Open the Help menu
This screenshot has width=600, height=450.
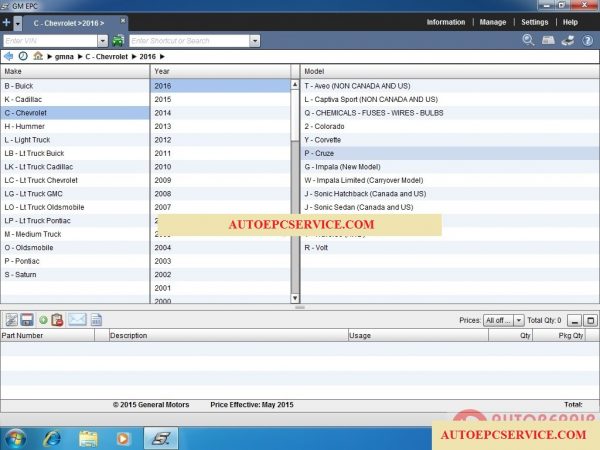coord(570,22)
